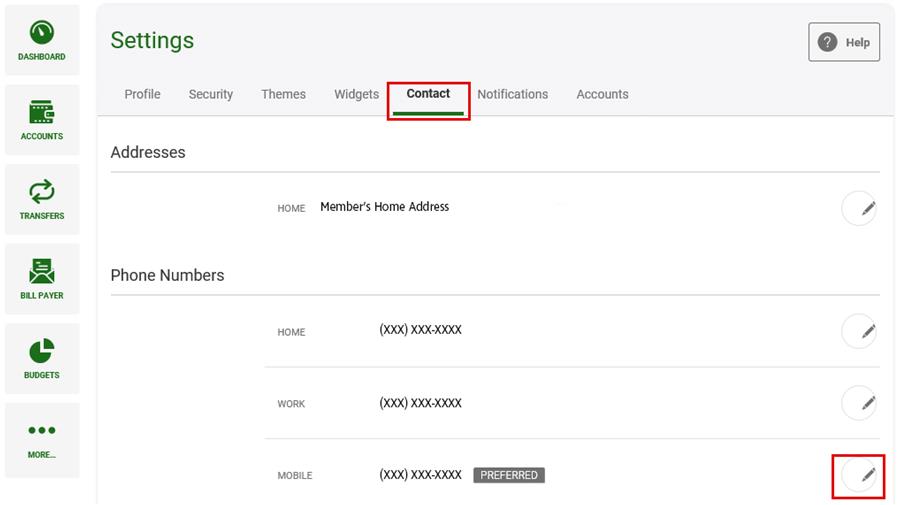Click the Member's Home Address text
The height and width of the screenshot is (505, 900).
(x=384, y=207)
